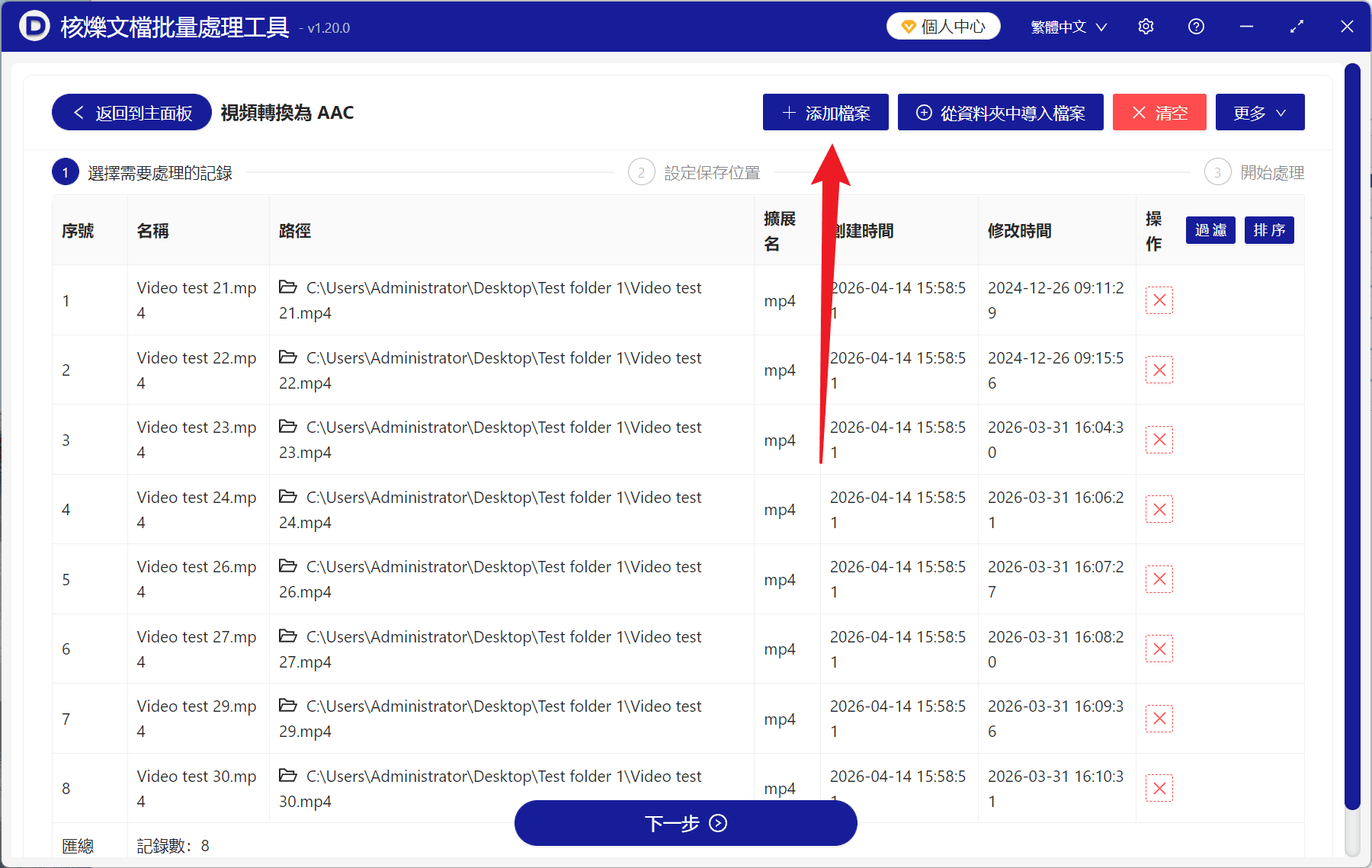Click the settings gear icon in title bar
1372x868 pixels.
click(1146, 27)
